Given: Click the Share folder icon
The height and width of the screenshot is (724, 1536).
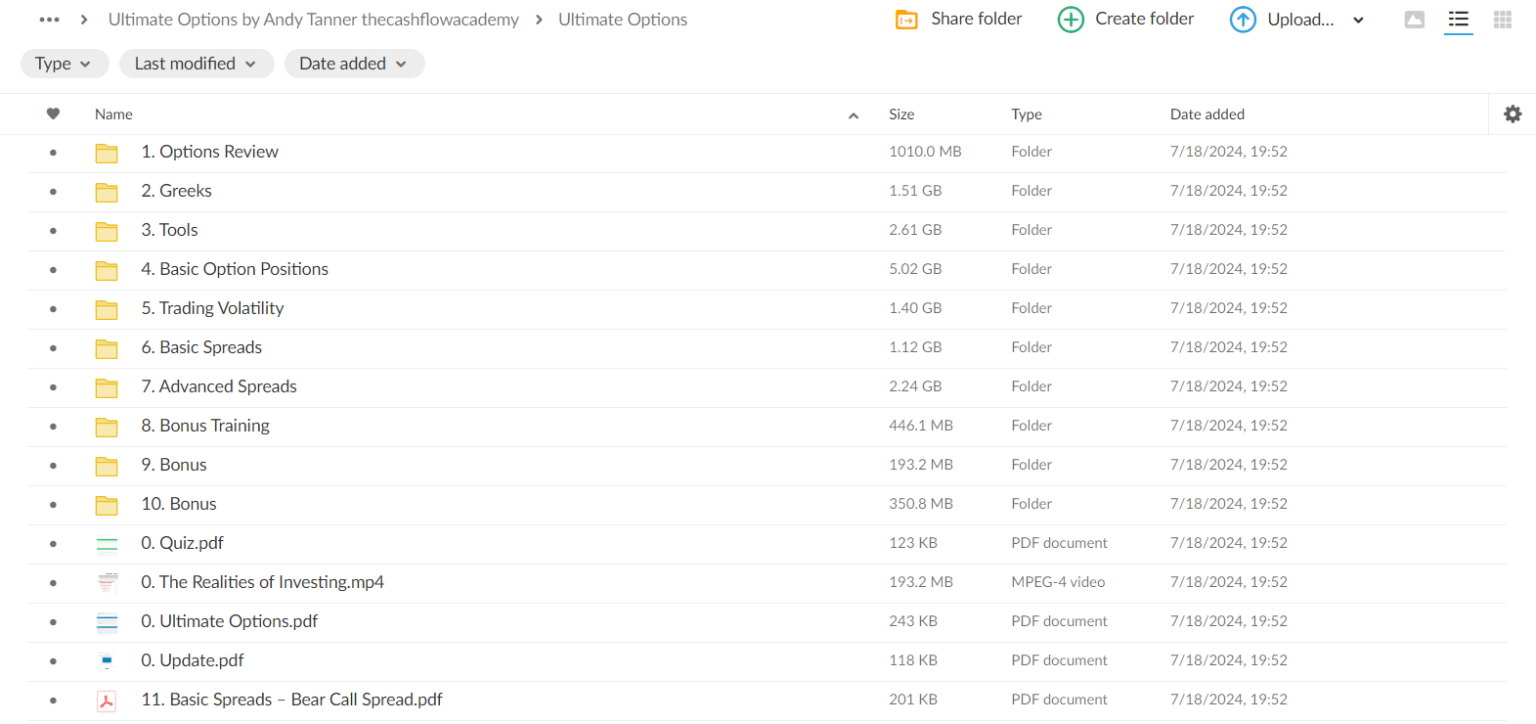Looking at the screenshot, I should (906, 20).
